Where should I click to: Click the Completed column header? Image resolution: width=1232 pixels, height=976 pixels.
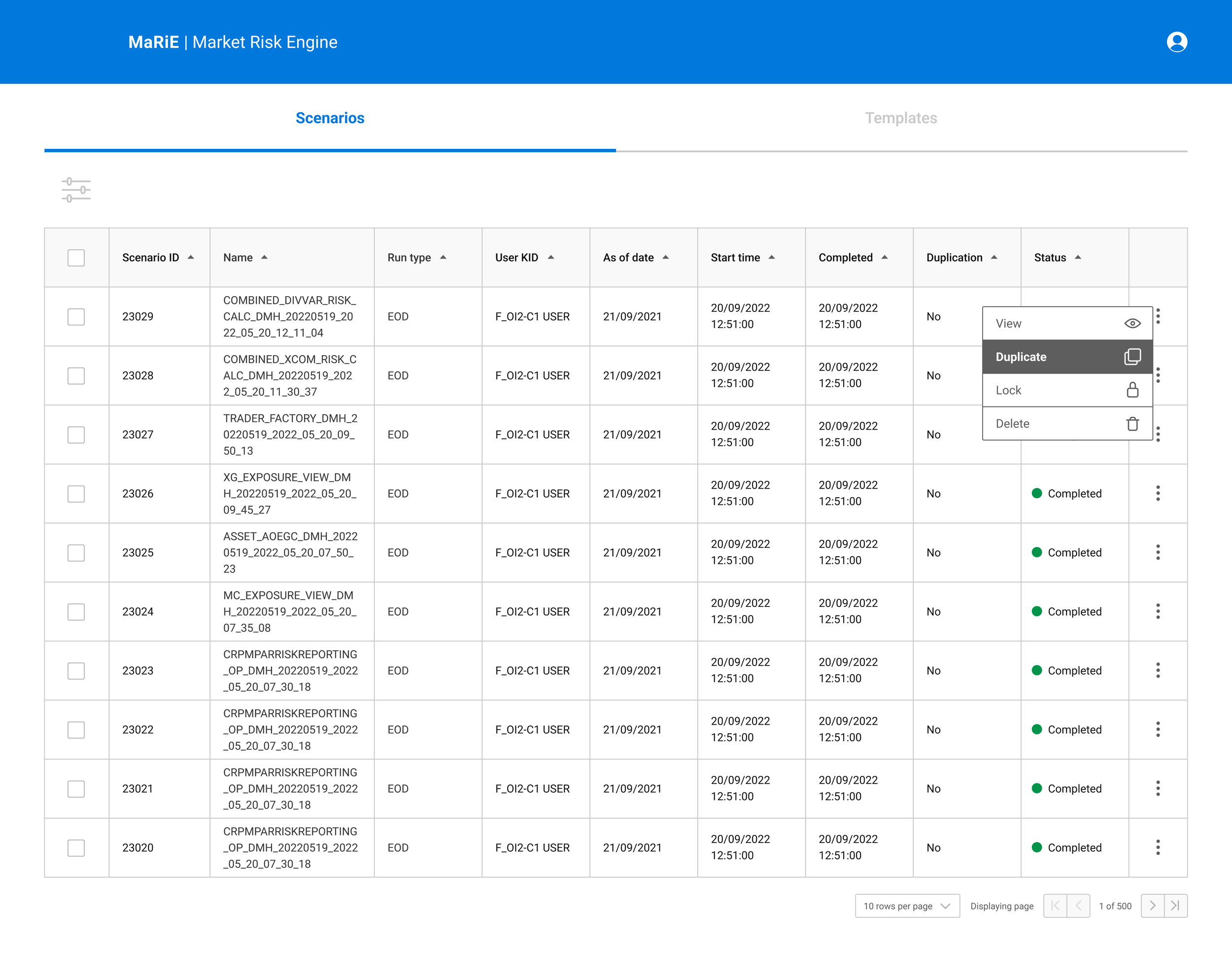click(845, 258)
